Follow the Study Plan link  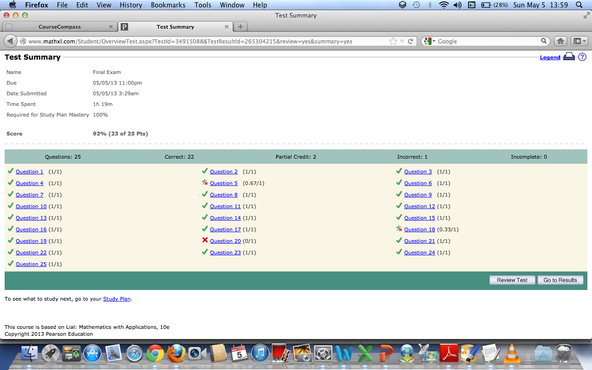[x=117, y=299]
